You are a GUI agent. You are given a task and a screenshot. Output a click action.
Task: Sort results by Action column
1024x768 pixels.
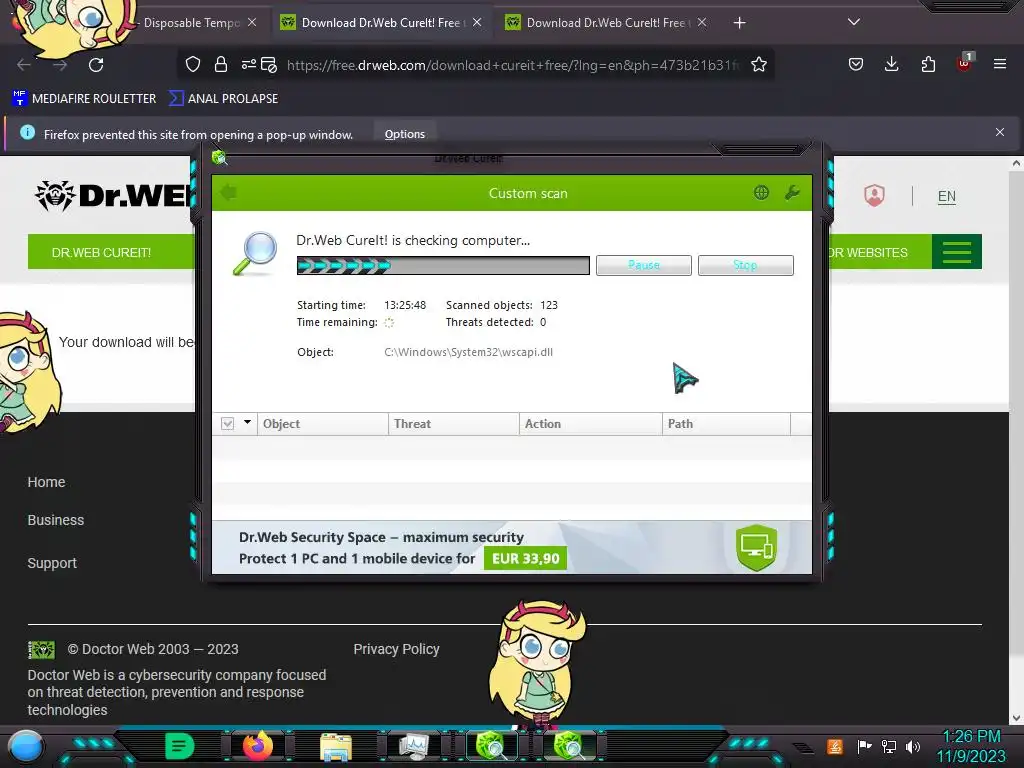pyautogui.click(x=590, y=424)
